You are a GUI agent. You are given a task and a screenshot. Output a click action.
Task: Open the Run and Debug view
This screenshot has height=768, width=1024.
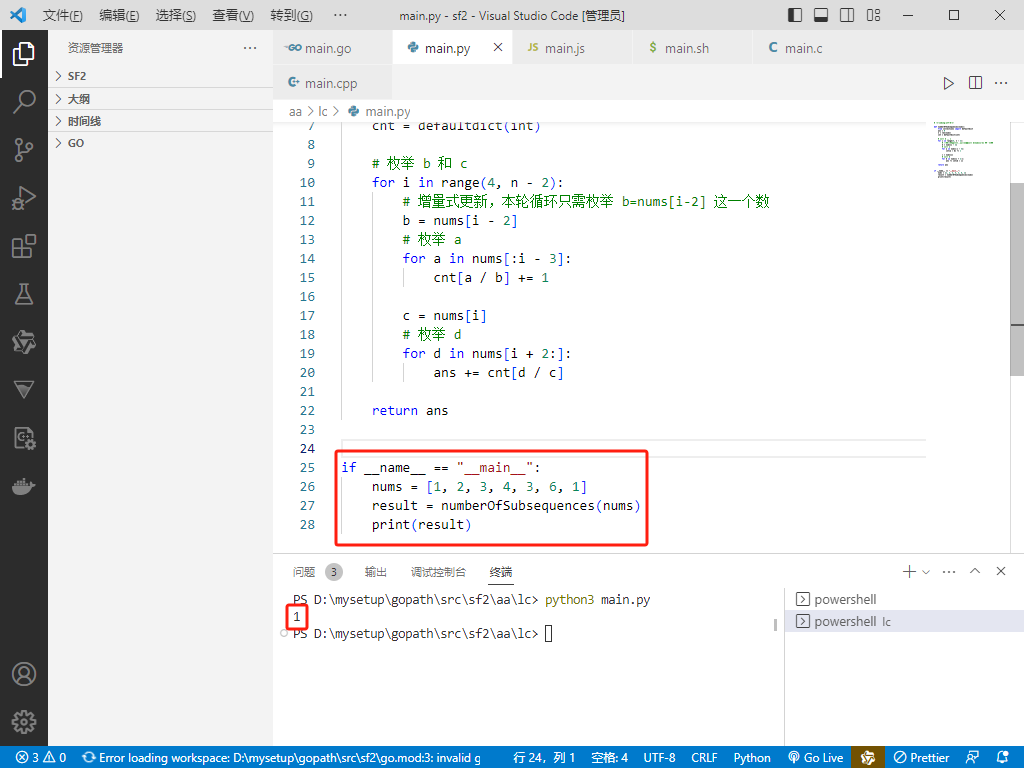click(x=24, y=198)
